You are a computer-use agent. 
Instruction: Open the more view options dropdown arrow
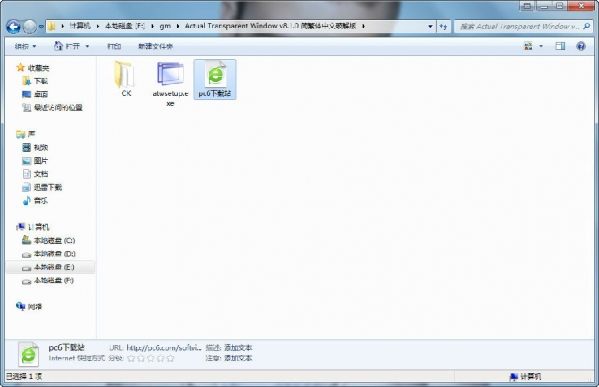(541, 46)
